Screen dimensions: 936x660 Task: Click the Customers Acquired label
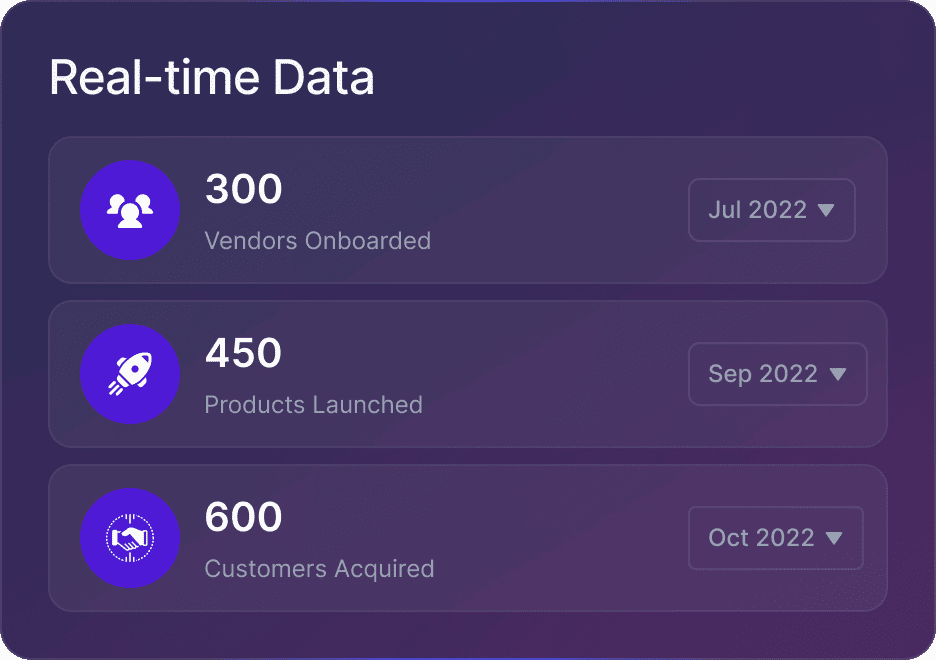[319, 569]
